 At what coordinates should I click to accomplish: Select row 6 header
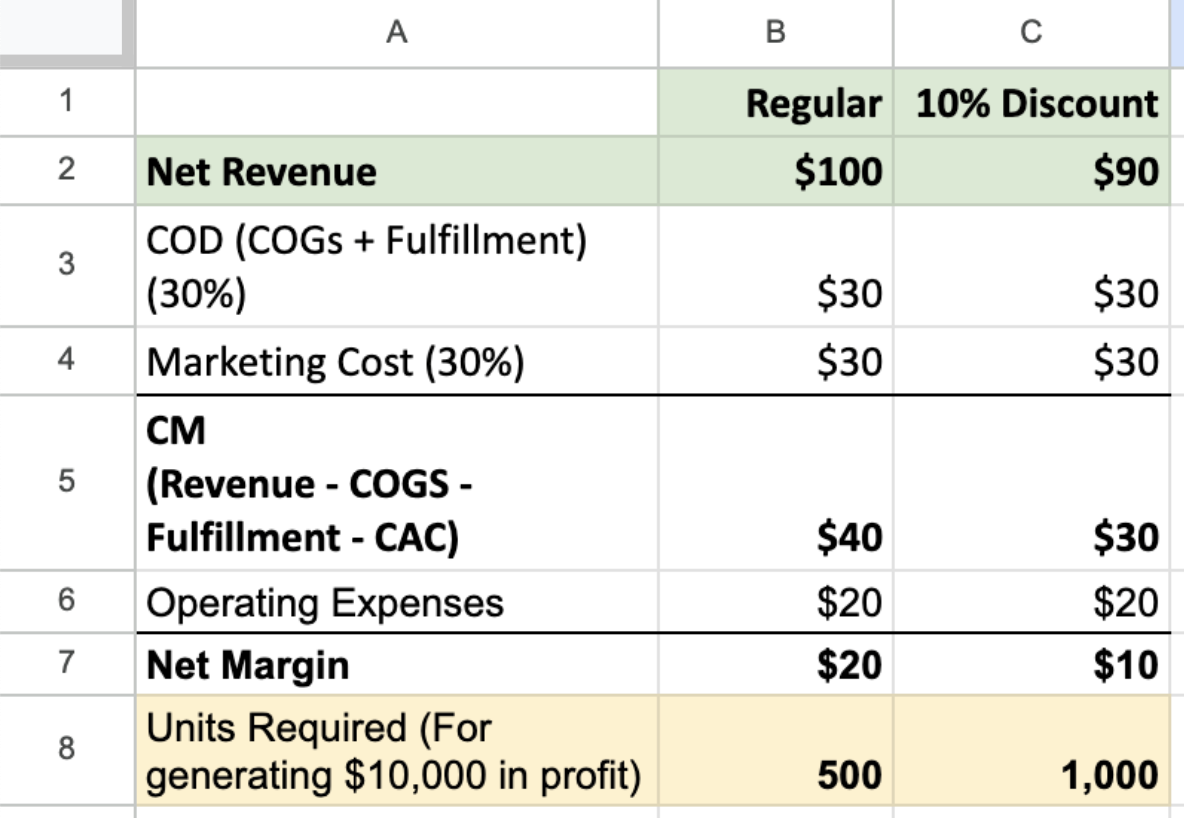[66, 601]
